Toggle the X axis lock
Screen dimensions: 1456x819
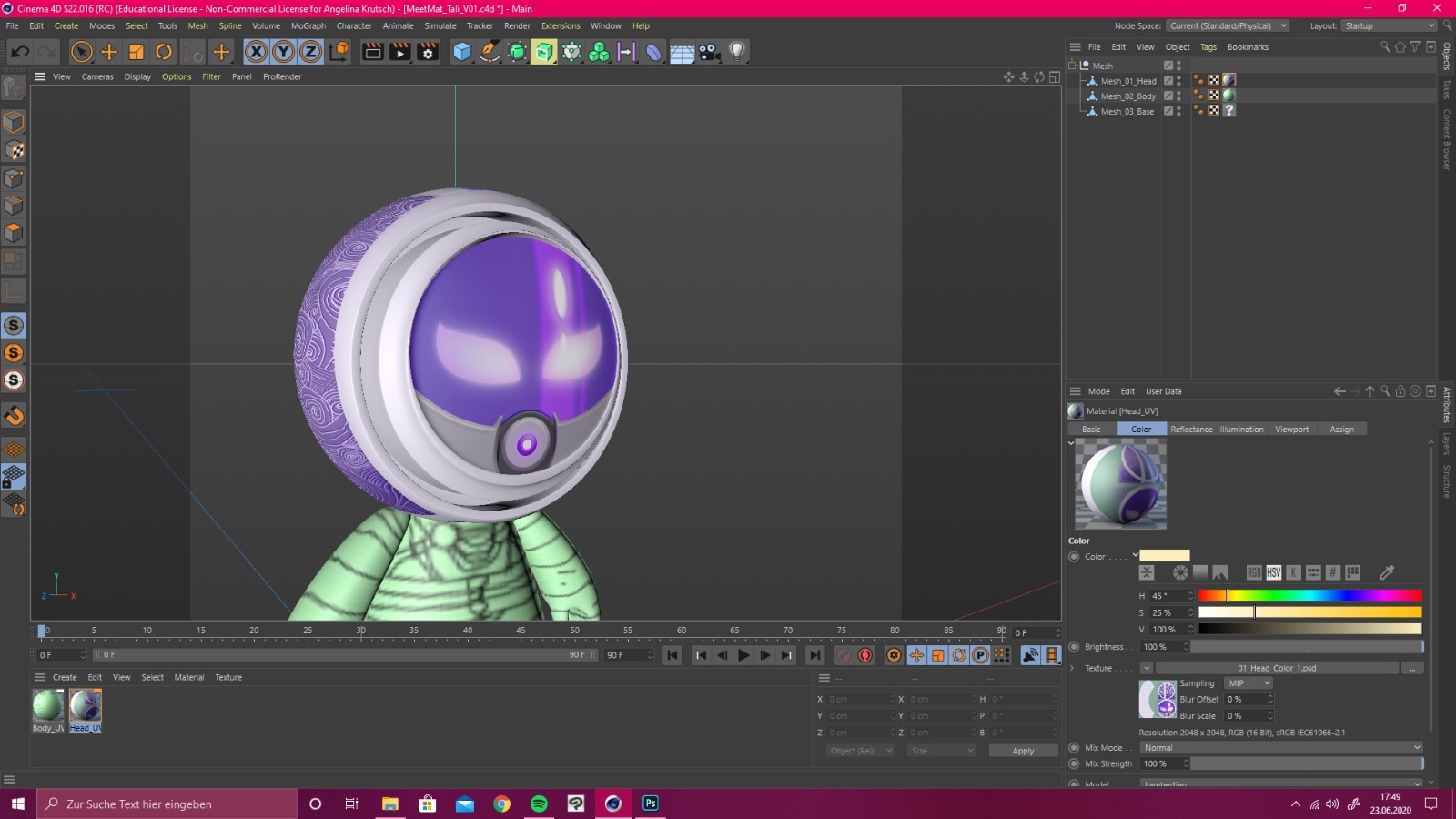point(257,52)
